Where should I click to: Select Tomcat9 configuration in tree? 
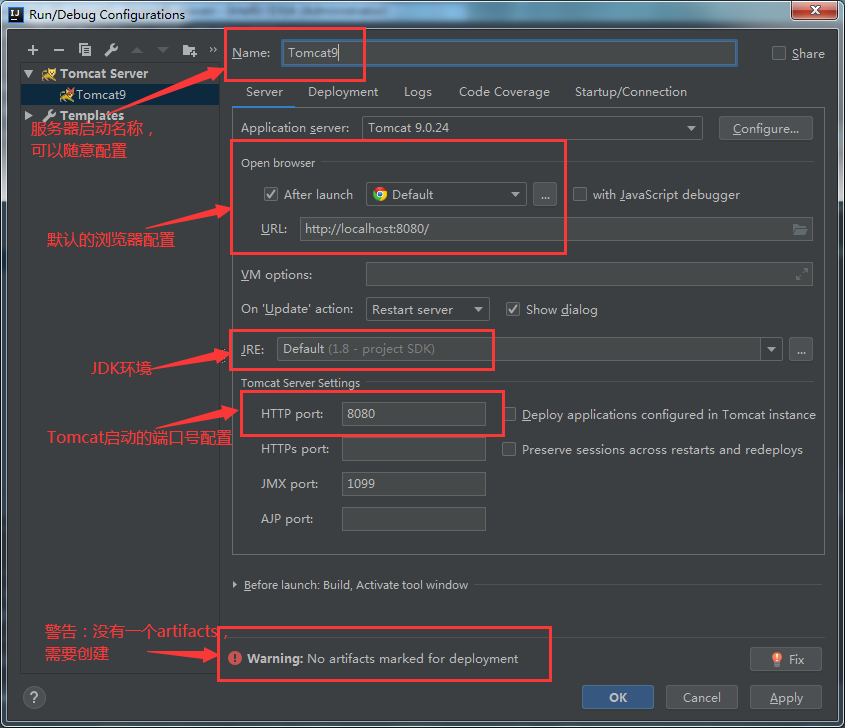pyautogui.click(x=120, y=95)
